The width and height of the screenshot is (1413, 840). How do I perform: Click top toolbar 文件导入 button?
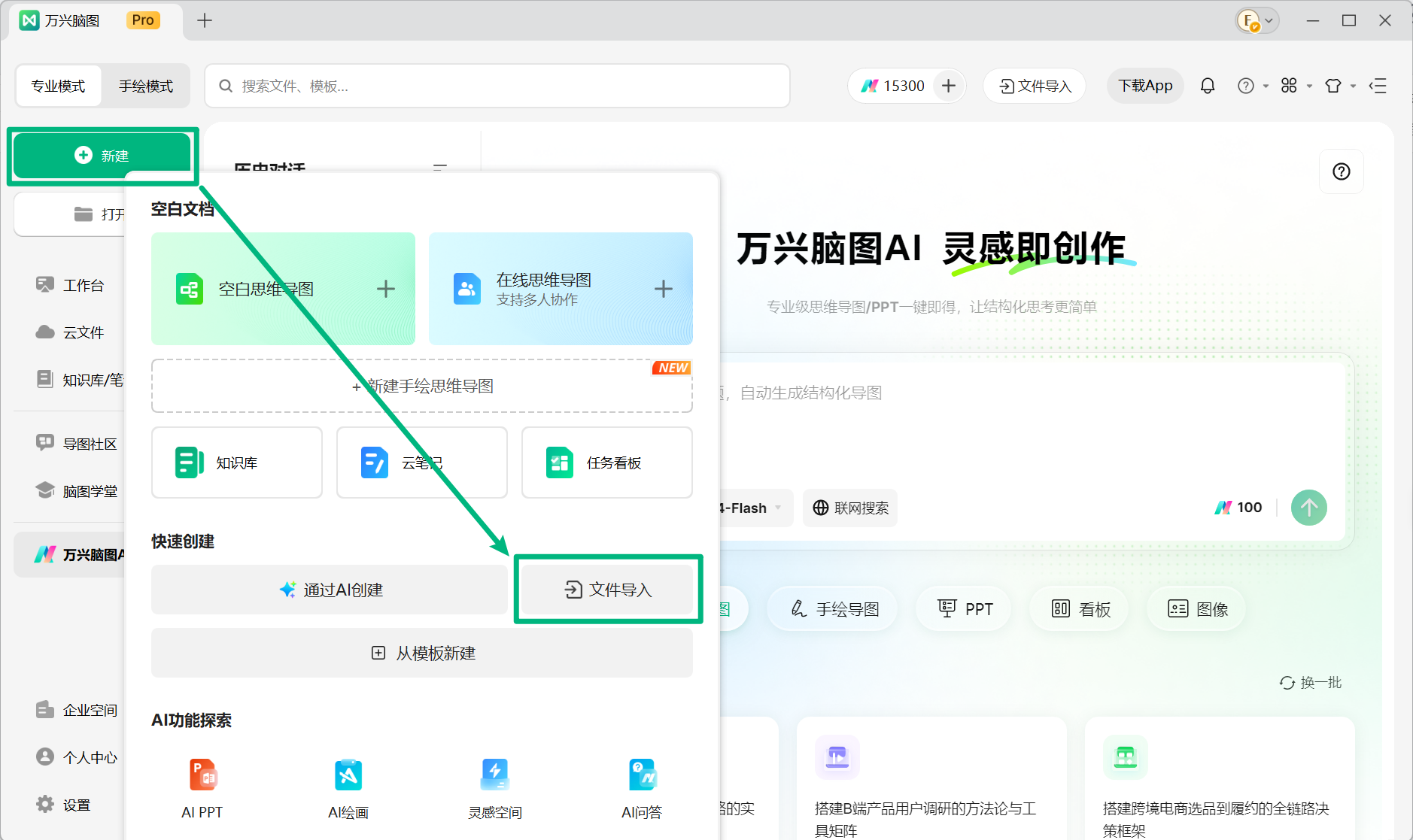[1035, 86]
